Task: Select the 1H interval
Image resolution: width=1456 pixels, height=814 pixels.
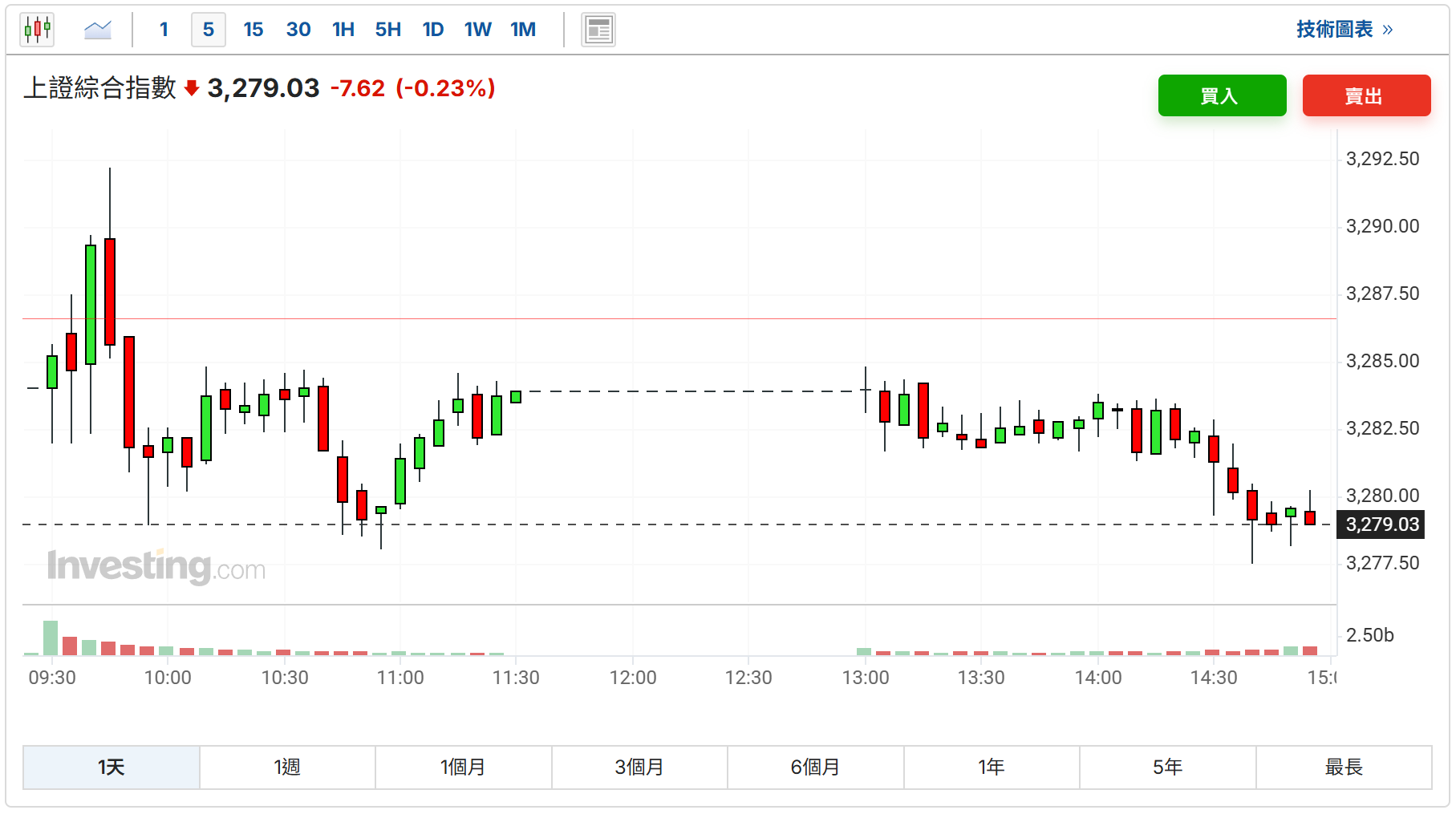Action: coord(343,30)
